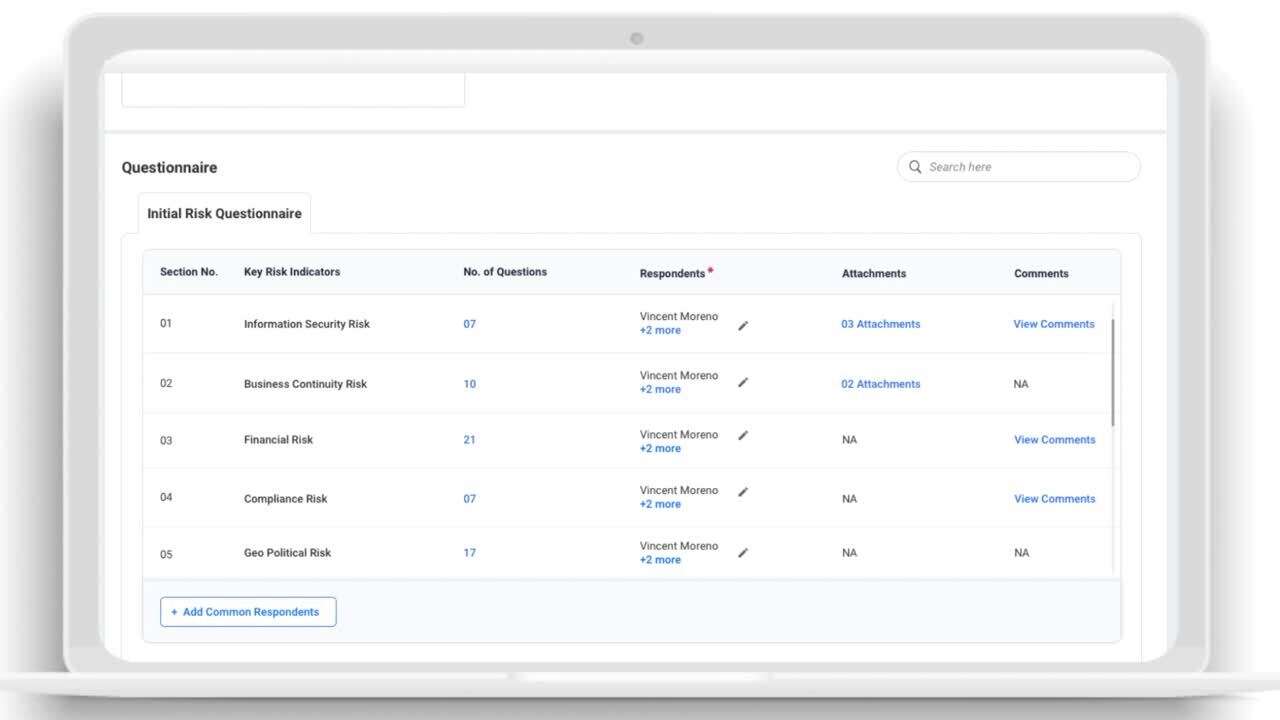This screenshot has width=1280, height=720.
Task: Click the 21 questions link
Action: click(469, 440)
